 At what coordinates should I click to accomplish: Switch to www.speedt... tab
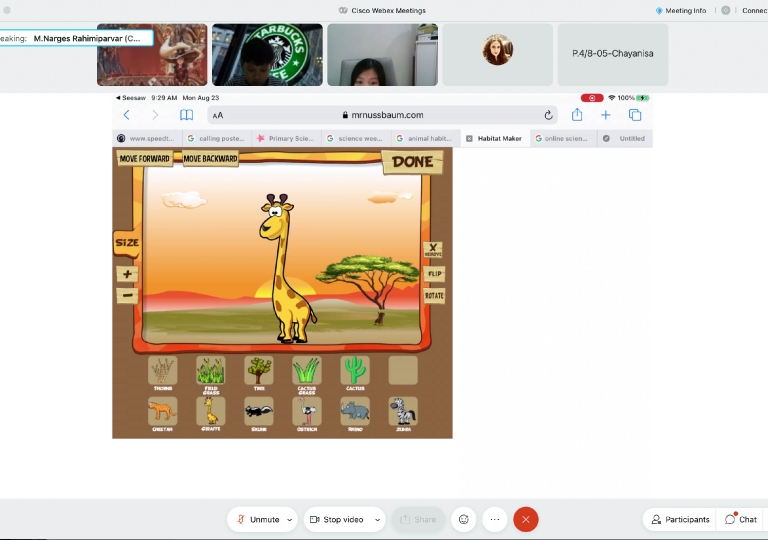point(147,139)
